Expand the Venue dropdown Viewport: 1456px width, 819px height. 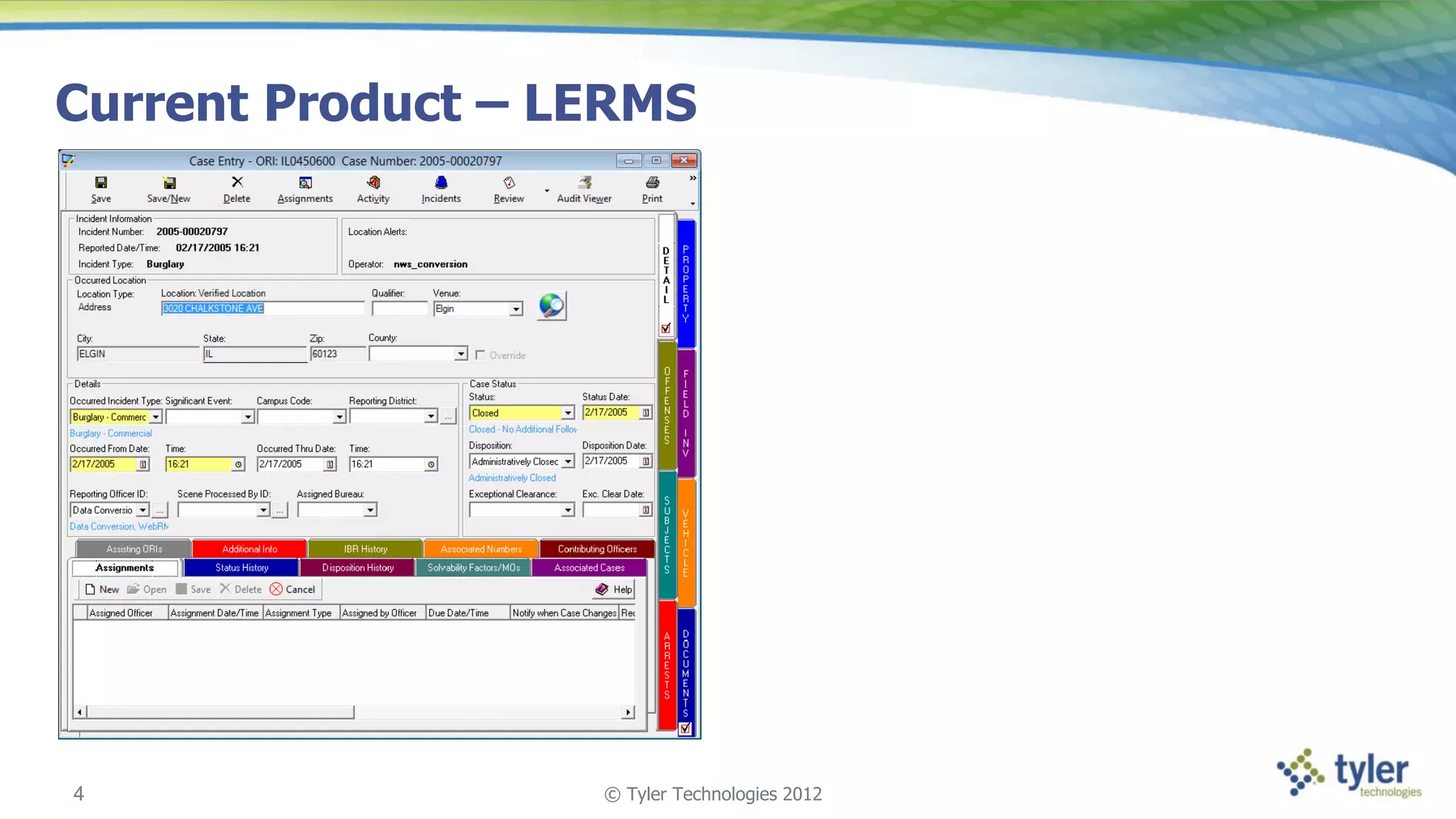(x=515, y=309)
